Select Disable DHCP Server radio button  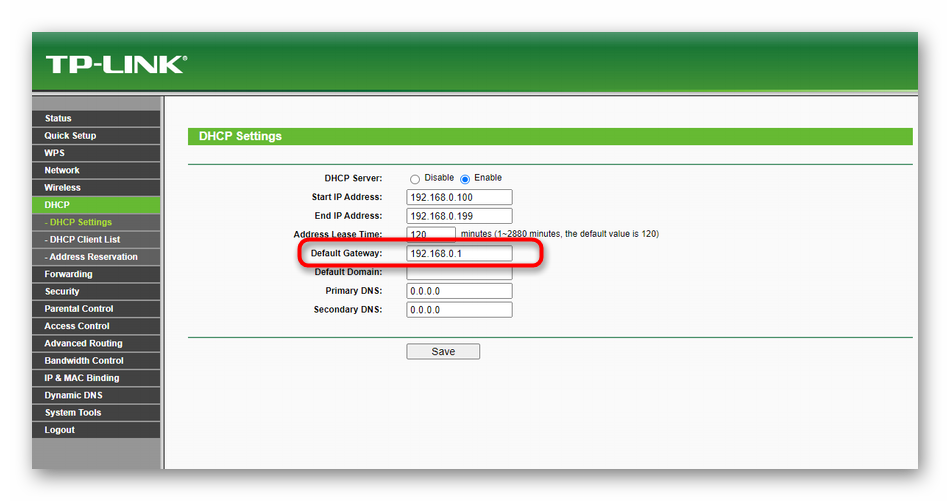pyautogui.click(x=414, y=179)
